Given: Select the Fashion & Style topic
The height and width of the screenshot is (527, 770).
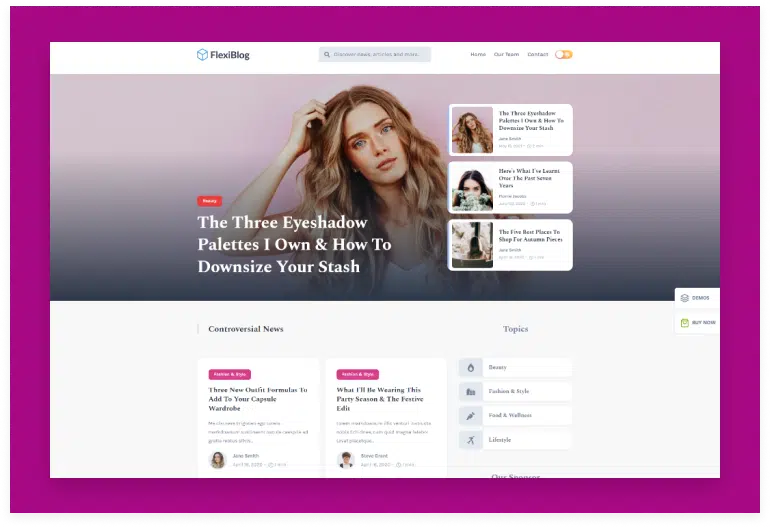Looking at the screenshot, I should pyautogui.click(x=516, y=391).
